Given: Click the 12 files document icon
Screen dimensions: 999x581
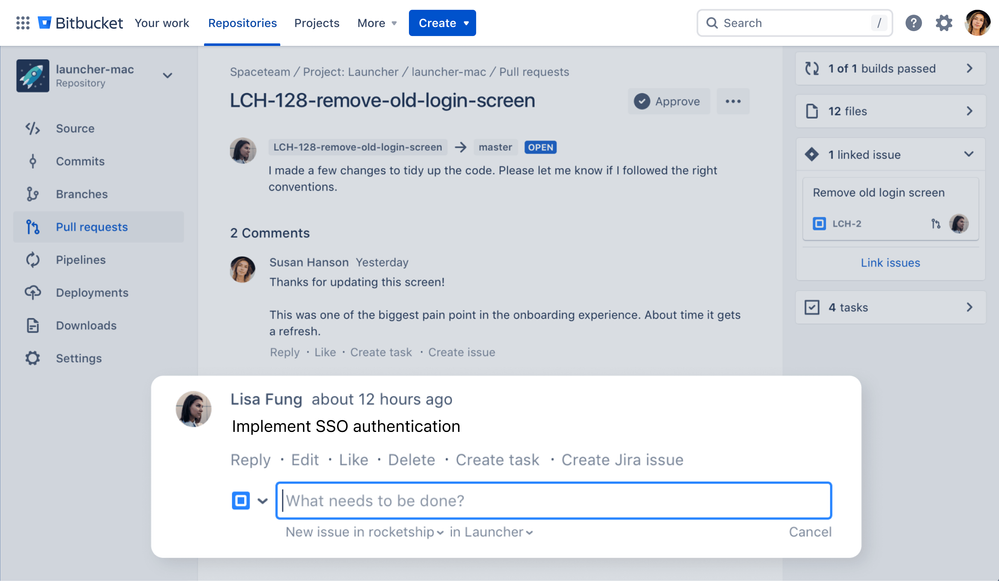Looking at the screenshot, I should pyautogui.click(x=812, y=111).
